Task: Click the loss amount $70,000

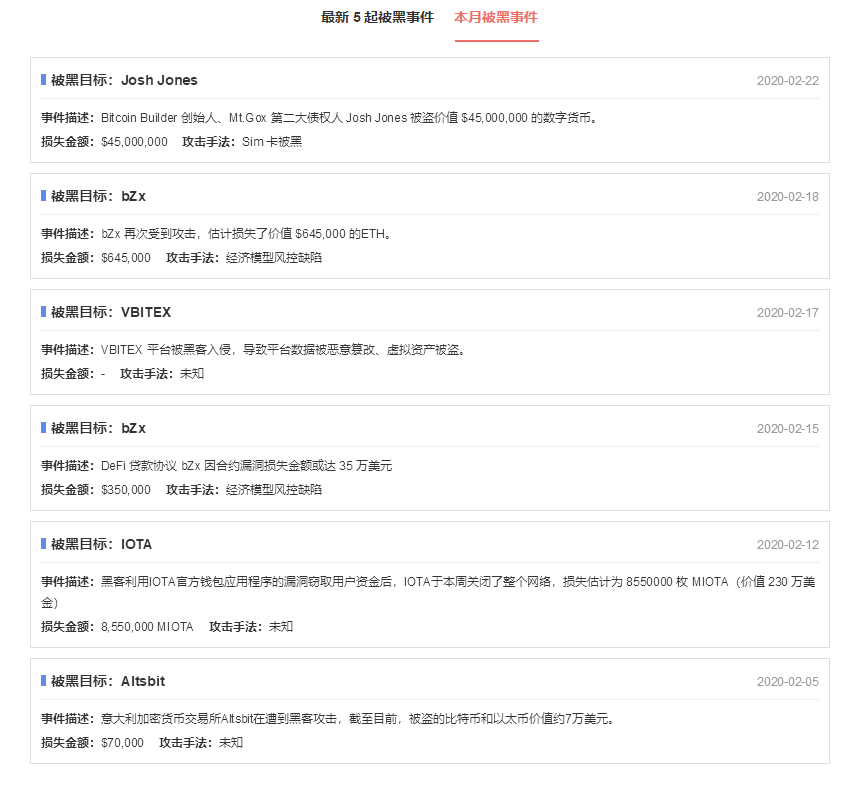Action: [123, 743]
